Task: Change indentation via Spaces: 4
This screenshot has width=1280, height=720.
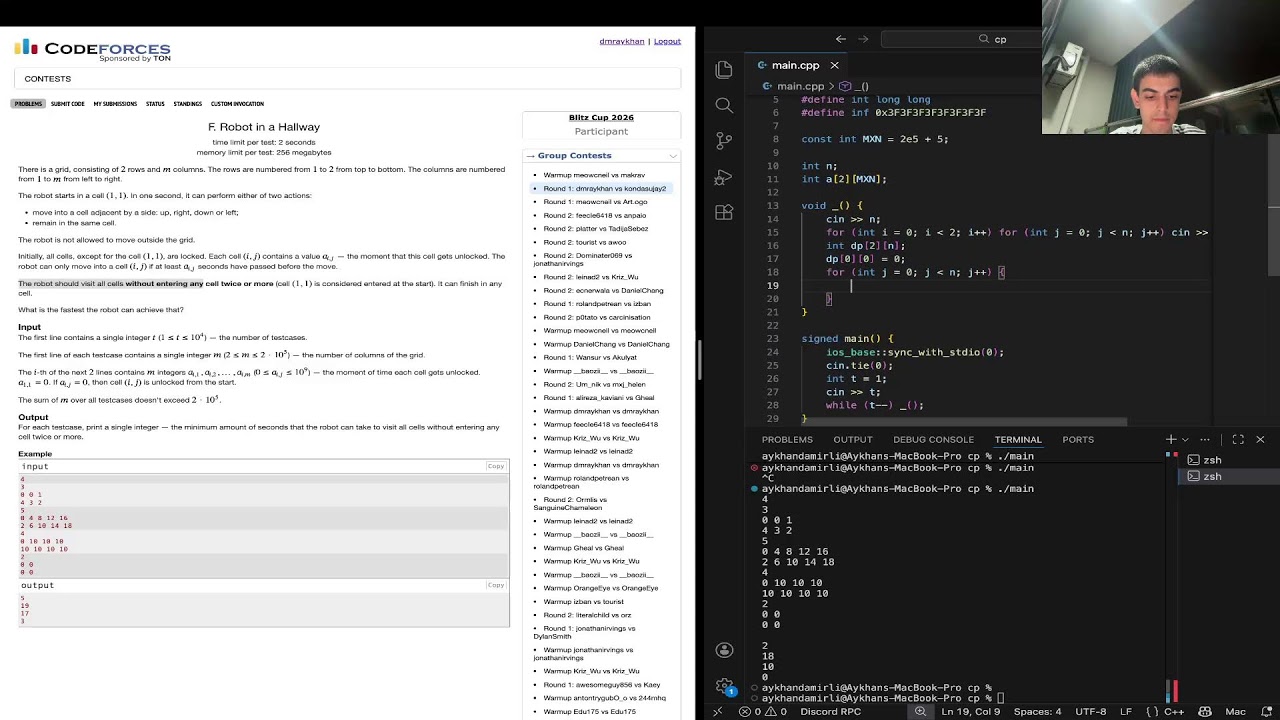Action: (1037, 712)
